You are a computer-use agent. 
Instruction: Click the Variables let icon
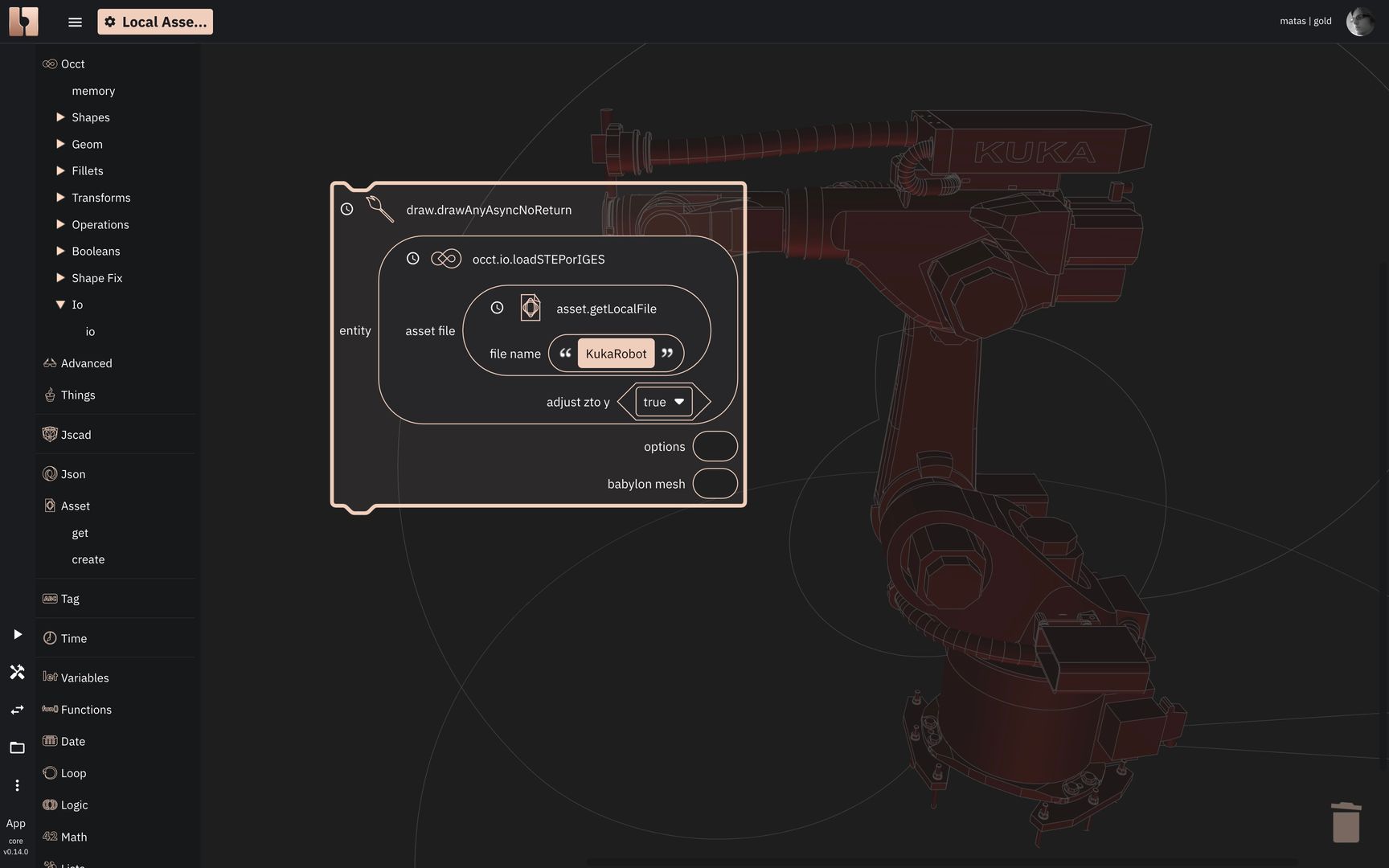click(x=50, y=677)
